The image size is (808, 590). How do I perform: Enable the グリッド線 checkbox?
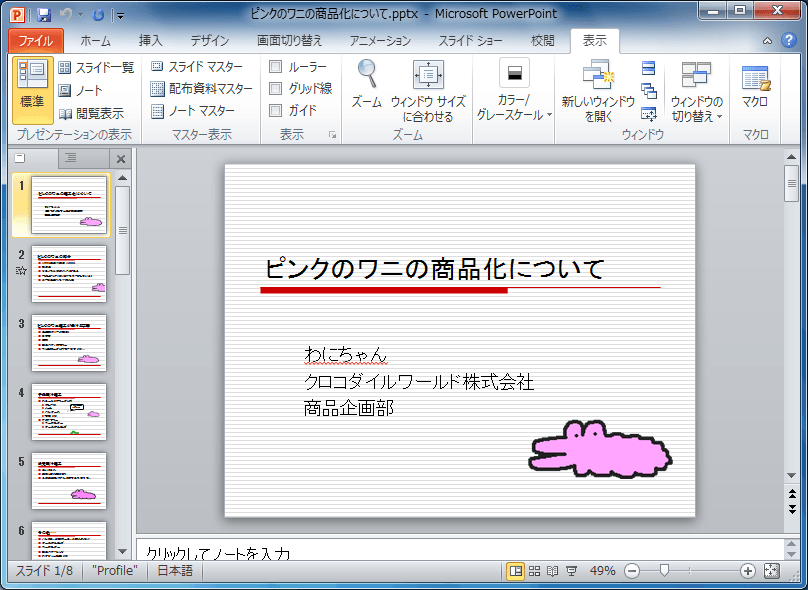pyautogui.click(x=276, y=89)
